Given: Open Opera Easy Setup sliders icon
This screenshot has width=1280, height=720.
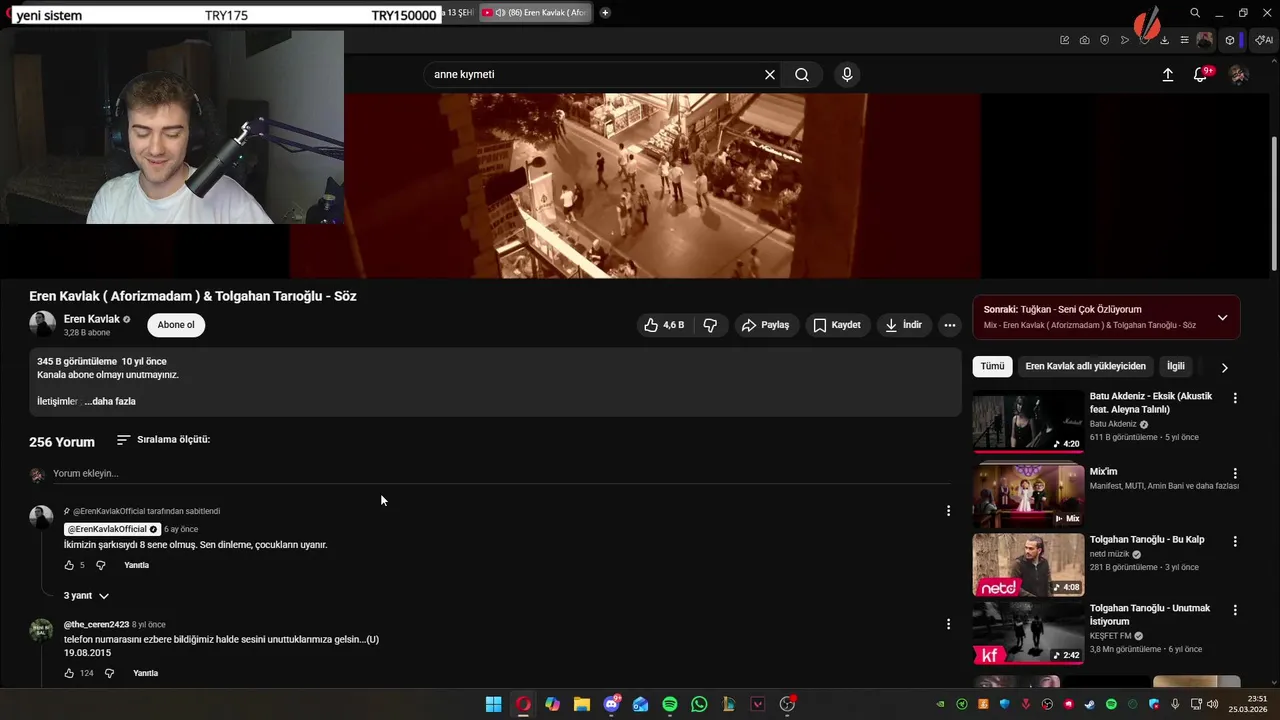Looking at the screenshot, I should point(1184,40).
